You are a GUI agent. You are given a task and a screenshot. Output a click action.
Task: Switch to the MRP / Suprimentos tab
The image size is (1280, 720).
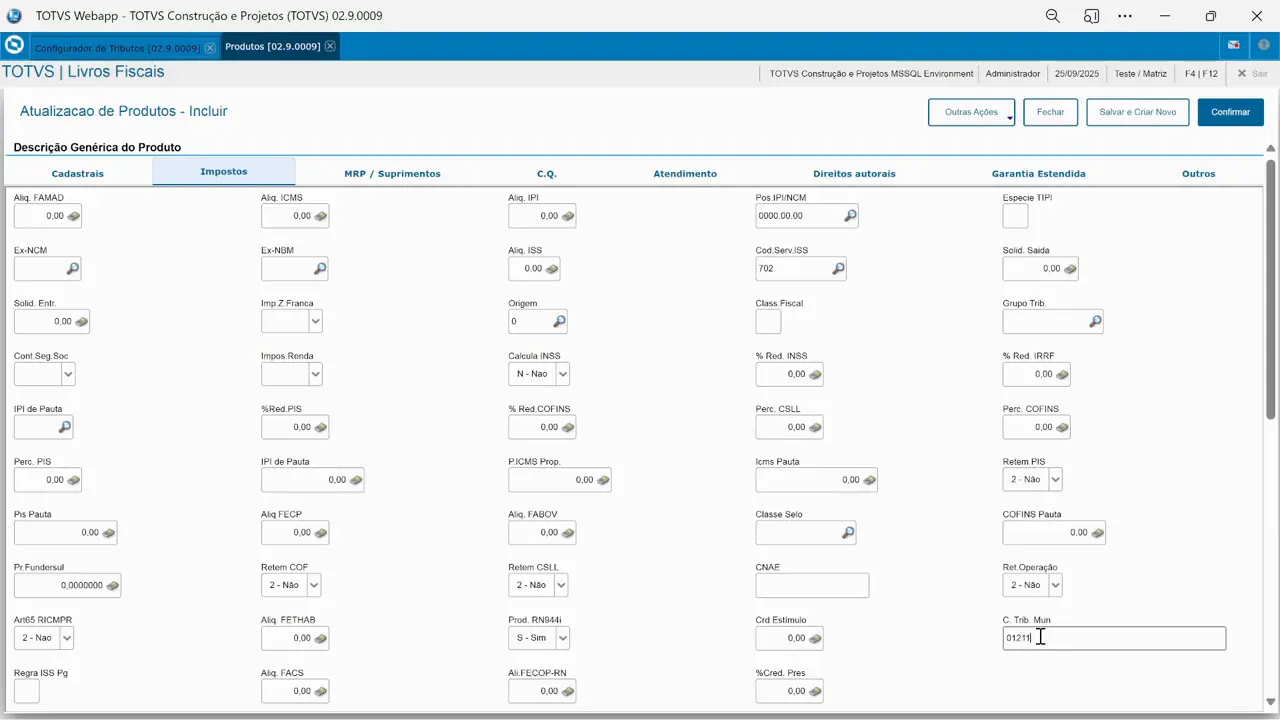(x=392, y=173)
